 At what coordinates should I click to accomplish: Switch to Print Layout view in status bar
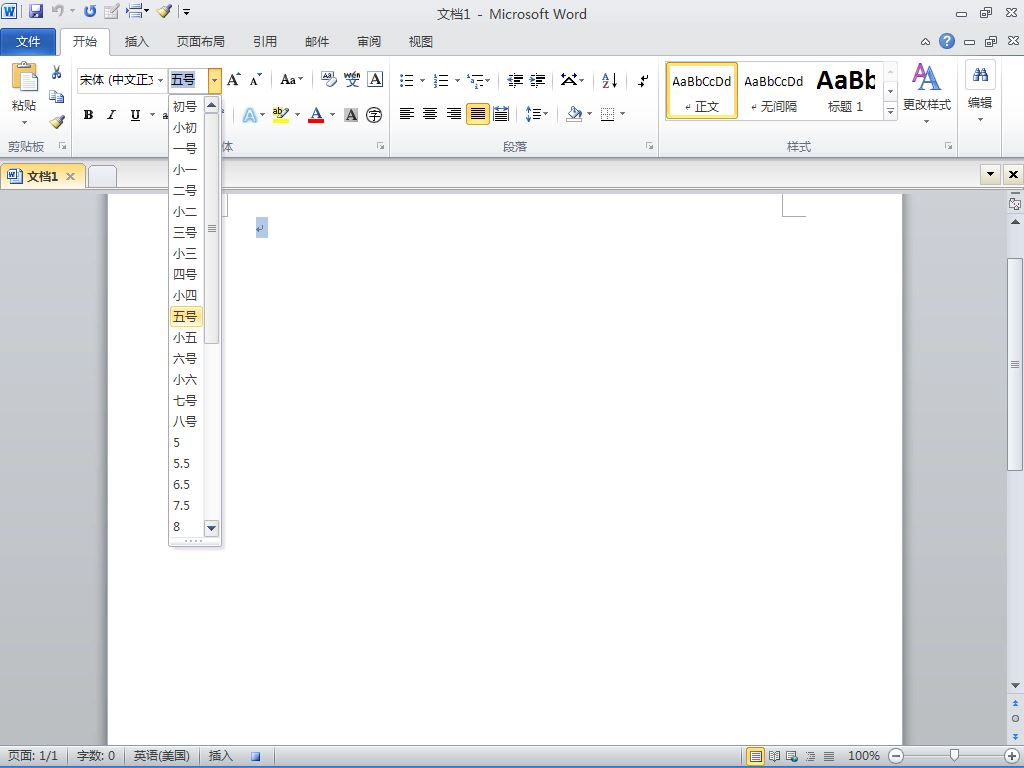(x=756, y=756)
